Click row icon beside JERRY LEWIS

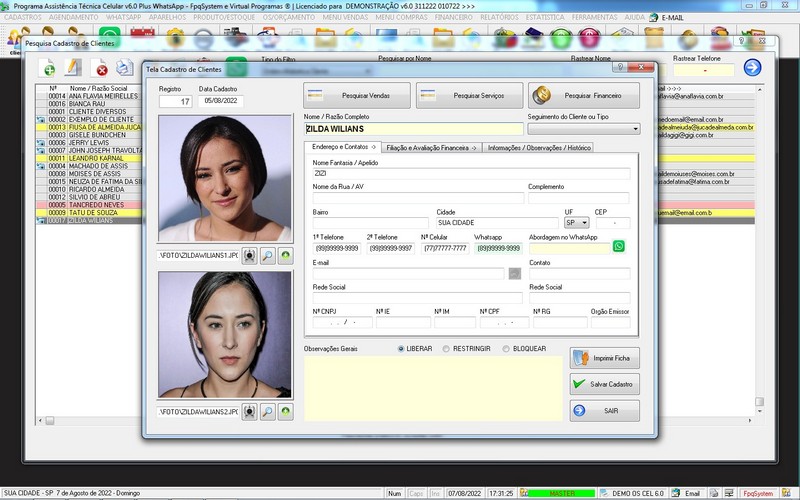point(41,143)
